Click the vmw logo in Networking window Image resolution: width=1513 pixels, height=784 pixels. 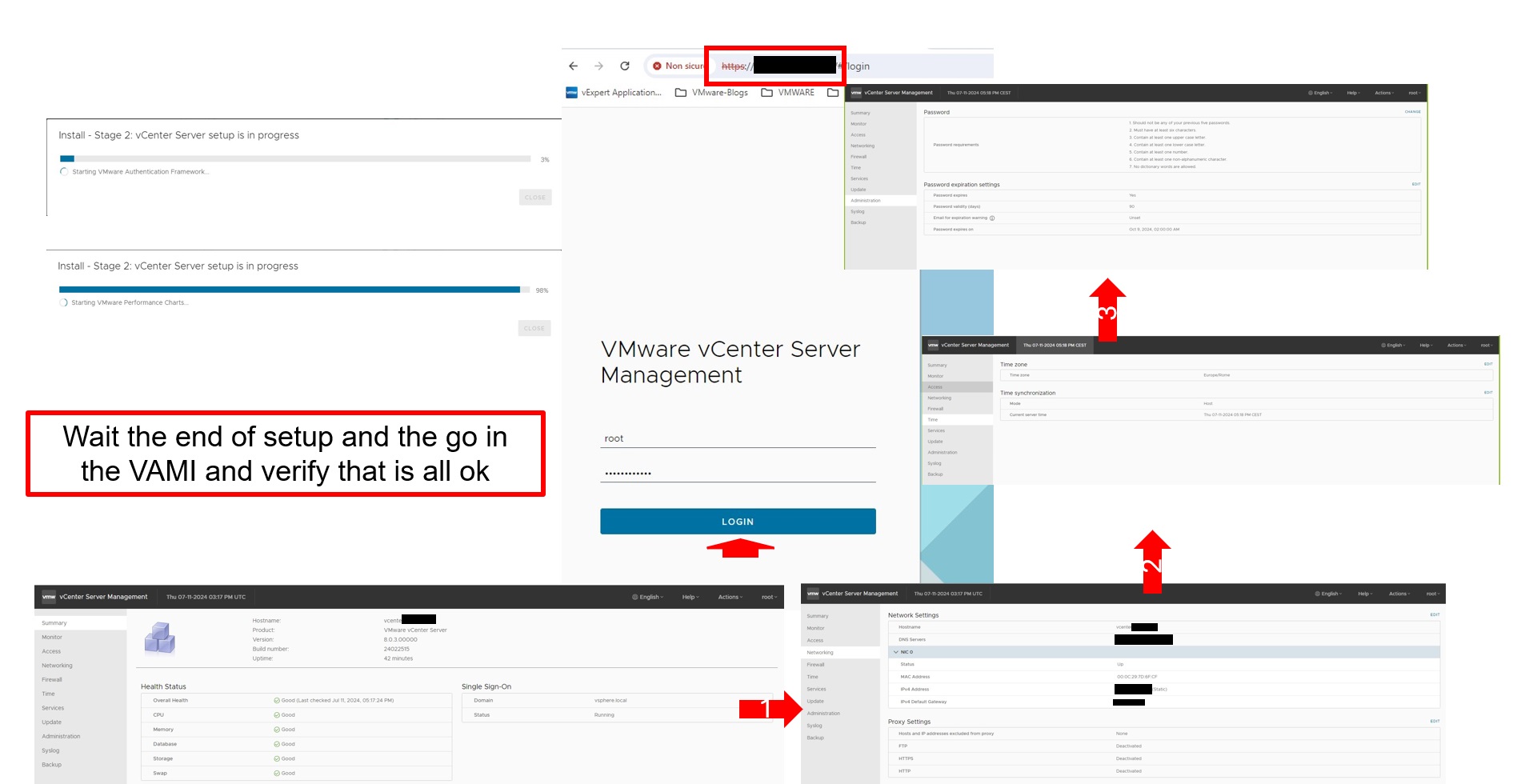(813, 594)
